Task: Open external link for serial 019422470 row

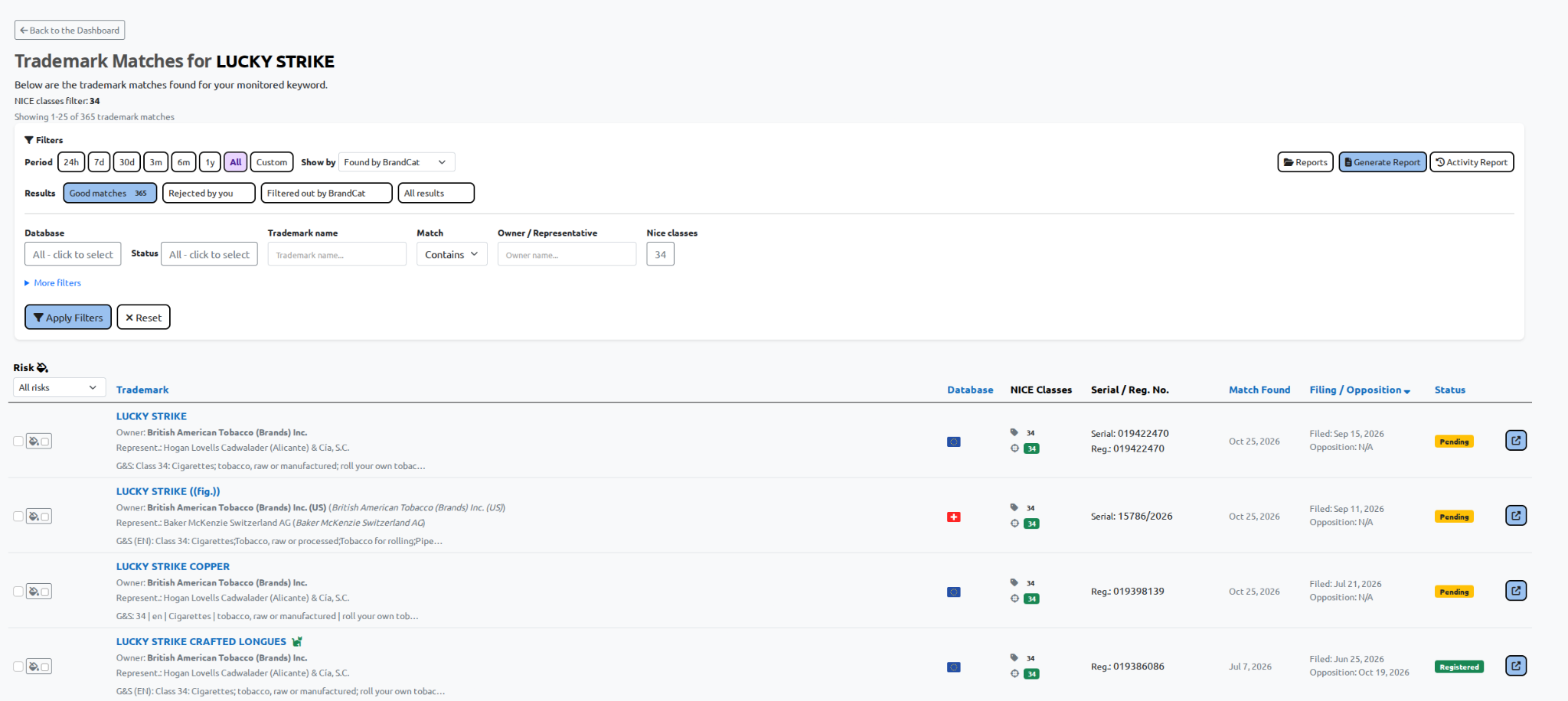Action: [1516, 441]
